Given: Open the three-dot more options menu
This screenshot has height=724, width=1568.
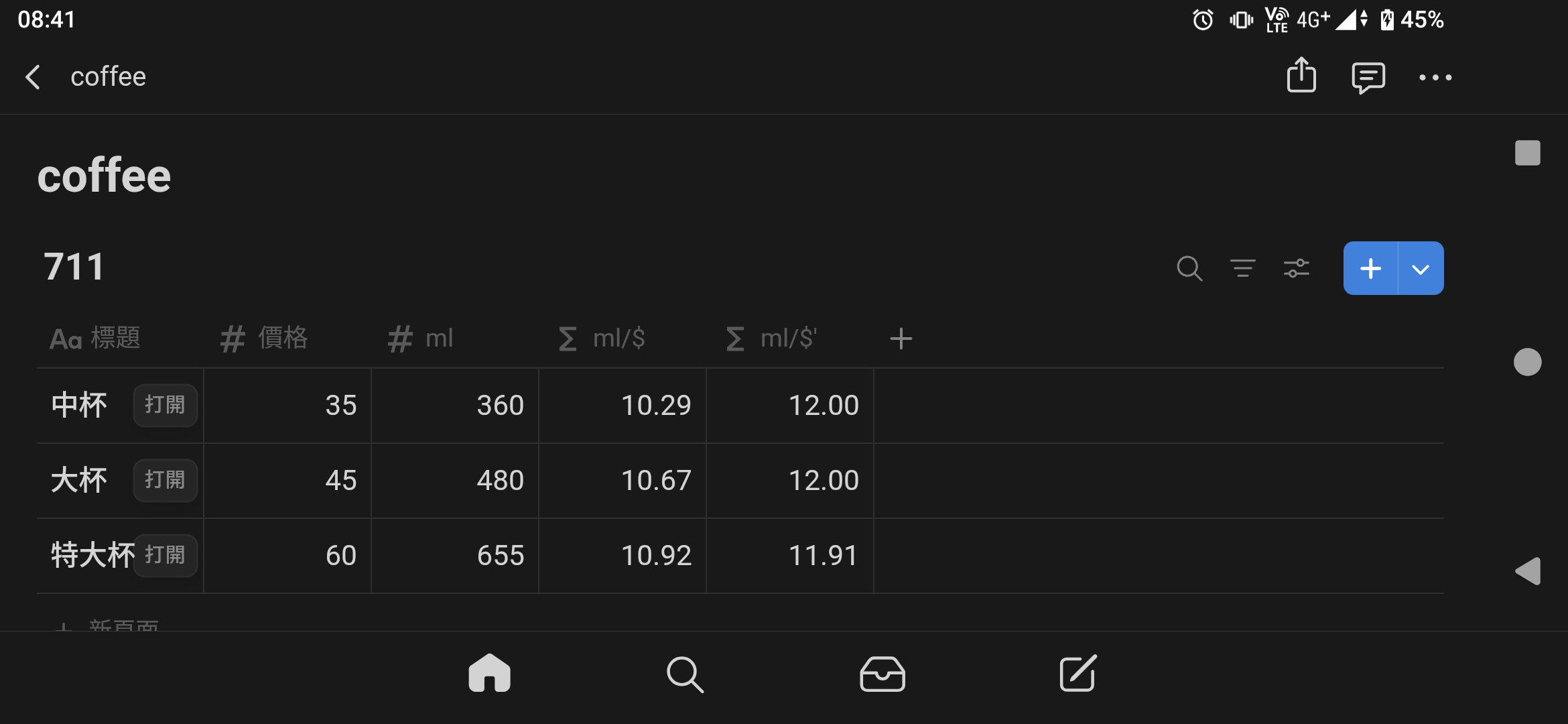Looking at the screenshot, I should point(1435,78).
